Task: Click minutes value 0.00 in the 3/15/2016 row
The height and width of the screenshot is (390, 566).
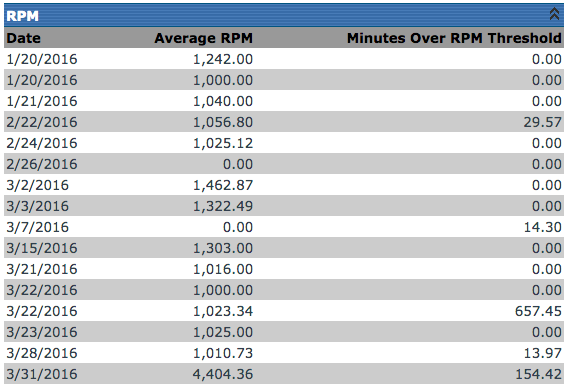Action: click(547, 248)
